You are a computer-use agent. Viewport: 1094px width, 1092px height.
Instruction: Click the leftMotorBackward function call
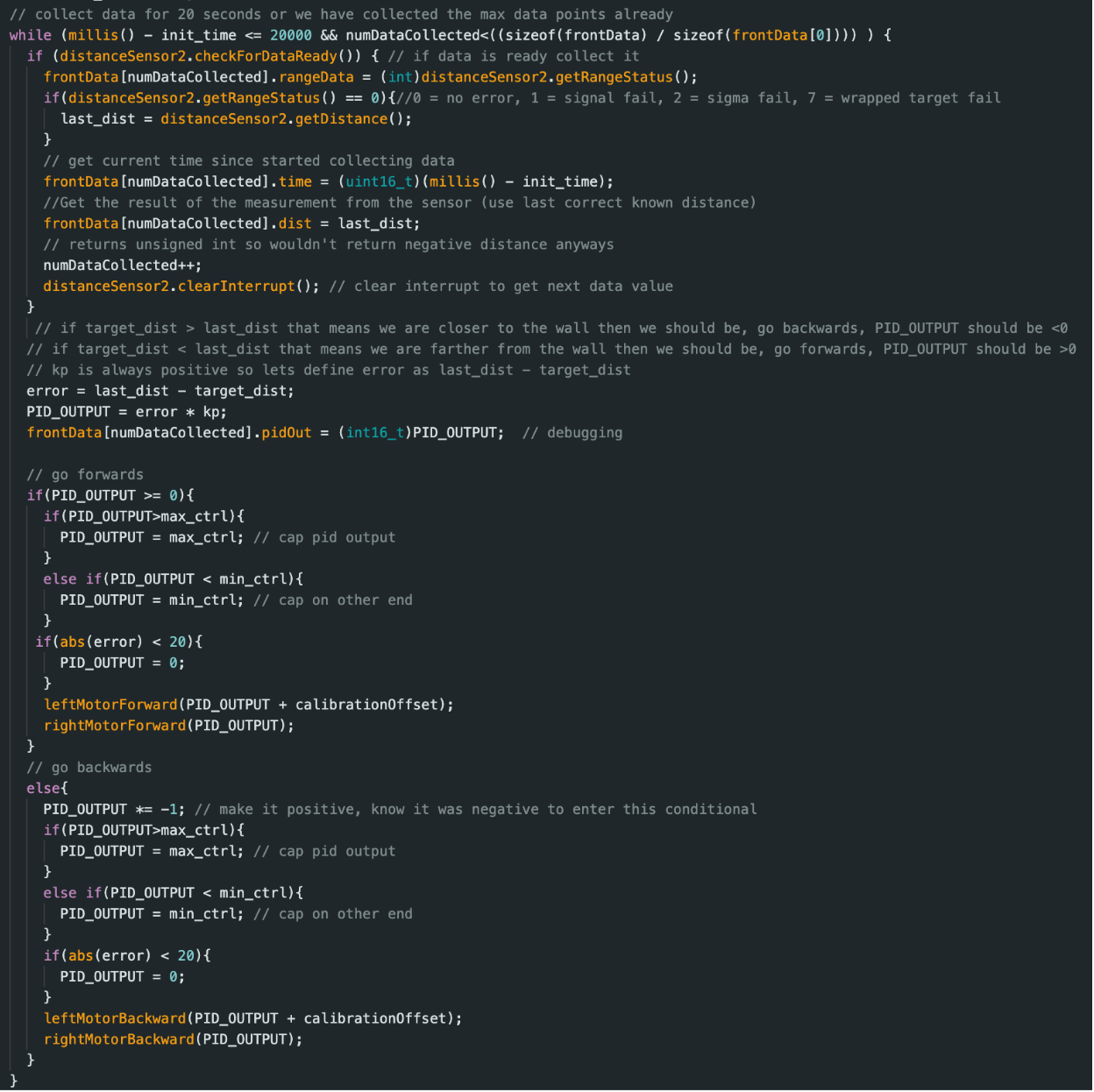point(115,1018)
